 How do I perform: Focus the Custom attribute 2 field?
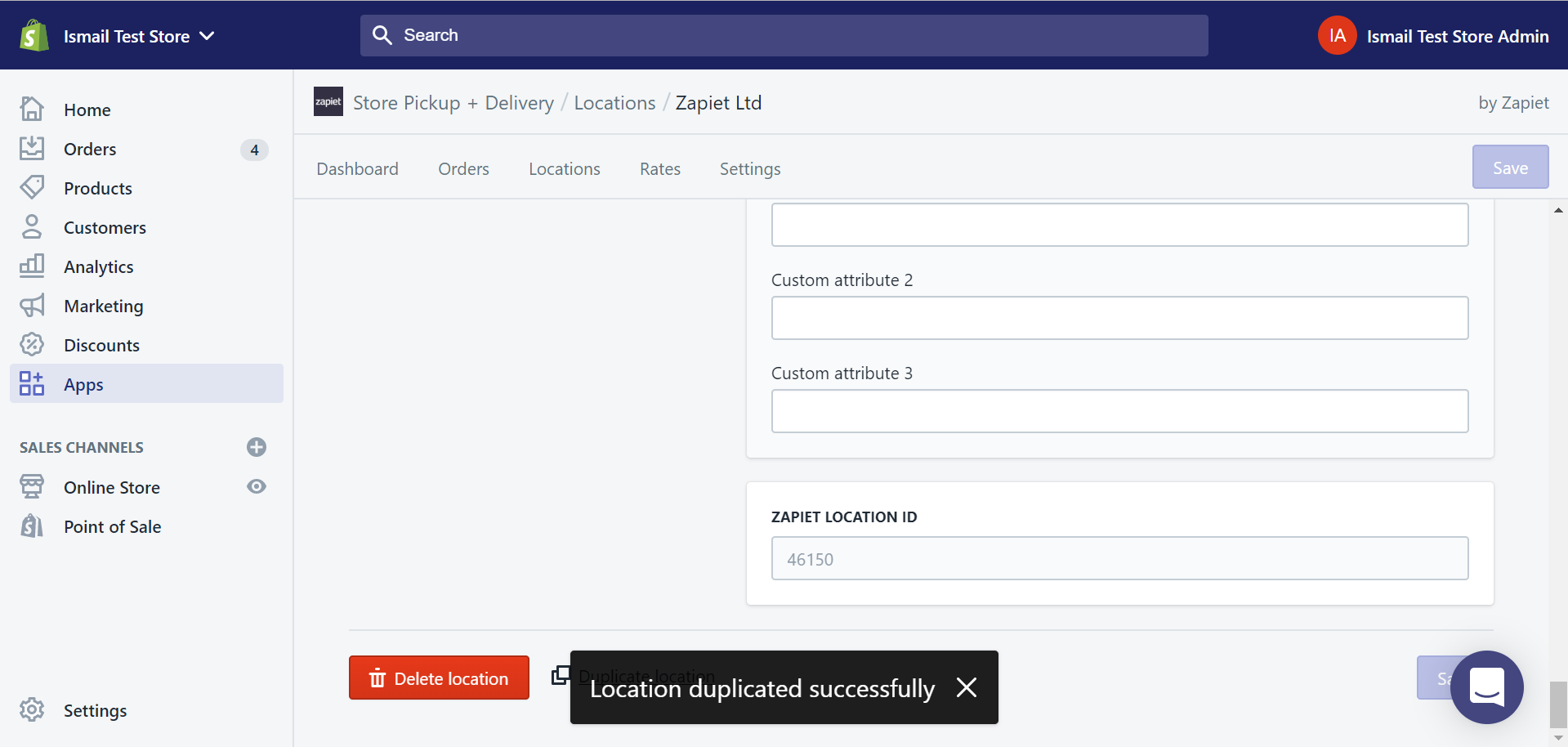(1119, 318)
